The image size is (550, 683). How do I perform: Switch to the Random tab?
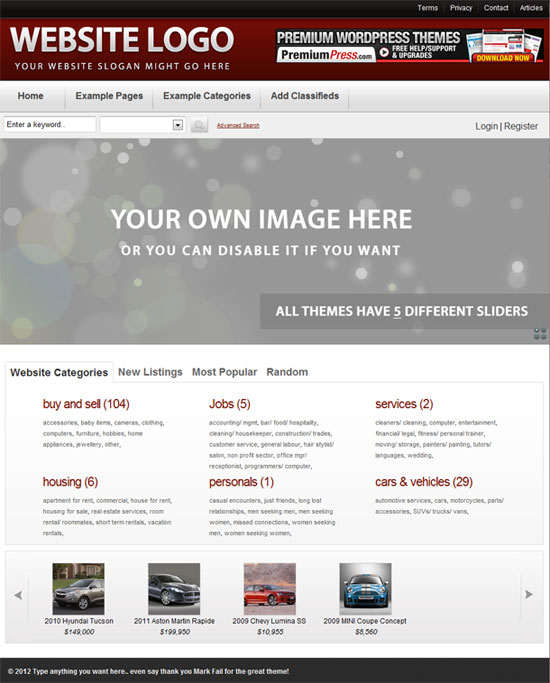click(287, 372)
